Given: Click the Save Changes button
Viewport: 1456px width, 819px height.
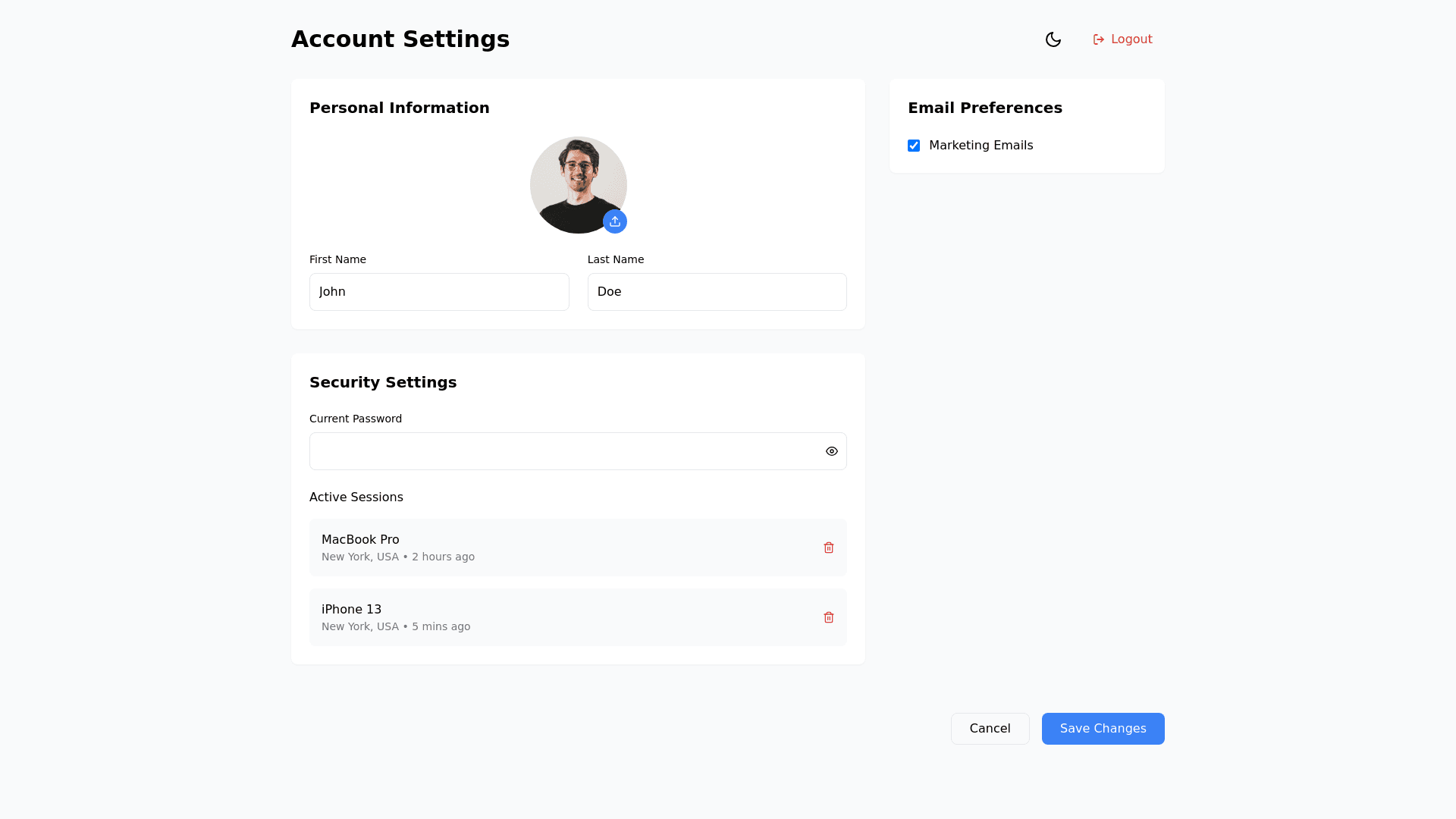Looking at the screenshot, I should pyautogui.click(x=1103, y=729).
